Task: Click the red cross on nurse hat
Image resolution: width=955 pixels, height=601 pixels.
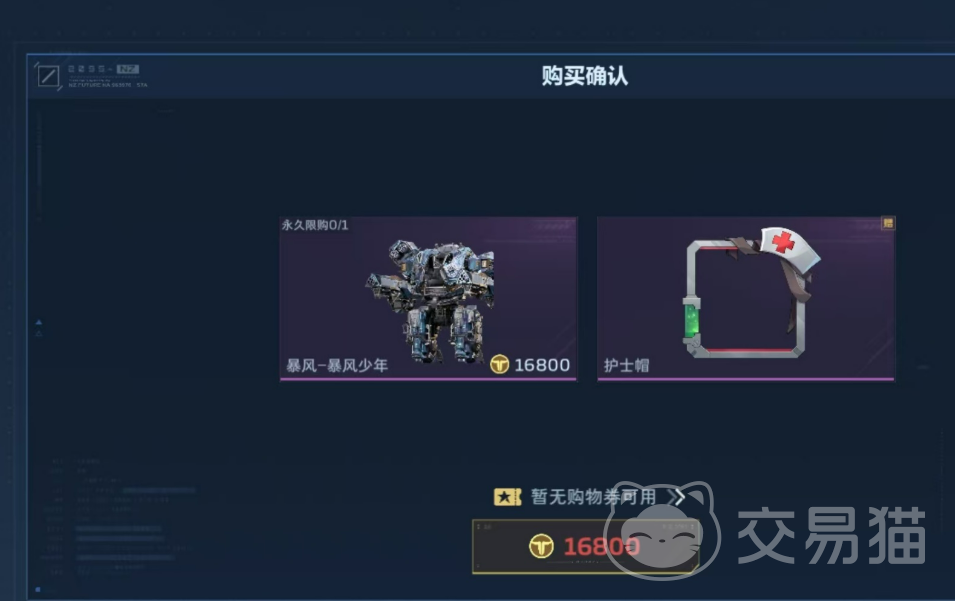Action: [783, 242]
